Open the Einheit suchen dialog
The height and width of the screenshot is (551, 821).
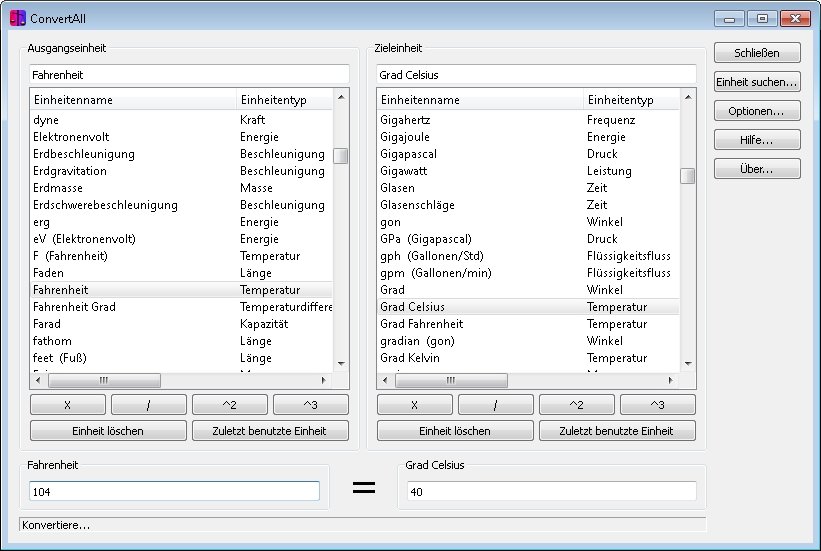(757, 82)
